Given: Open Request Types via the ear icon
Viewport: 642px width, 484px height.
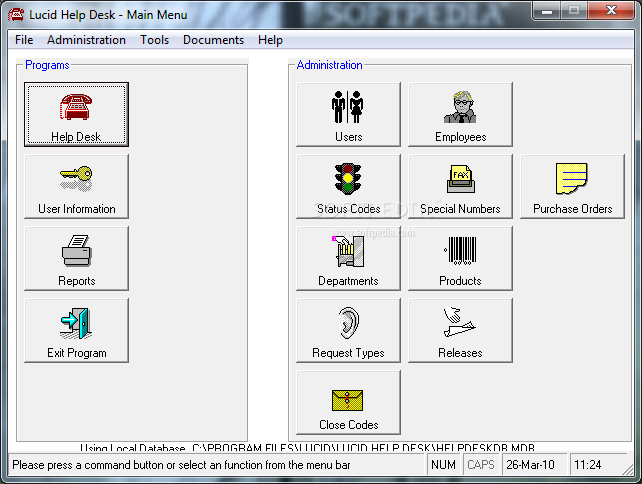Looking at the screenshot, I should tap(348, 330).
